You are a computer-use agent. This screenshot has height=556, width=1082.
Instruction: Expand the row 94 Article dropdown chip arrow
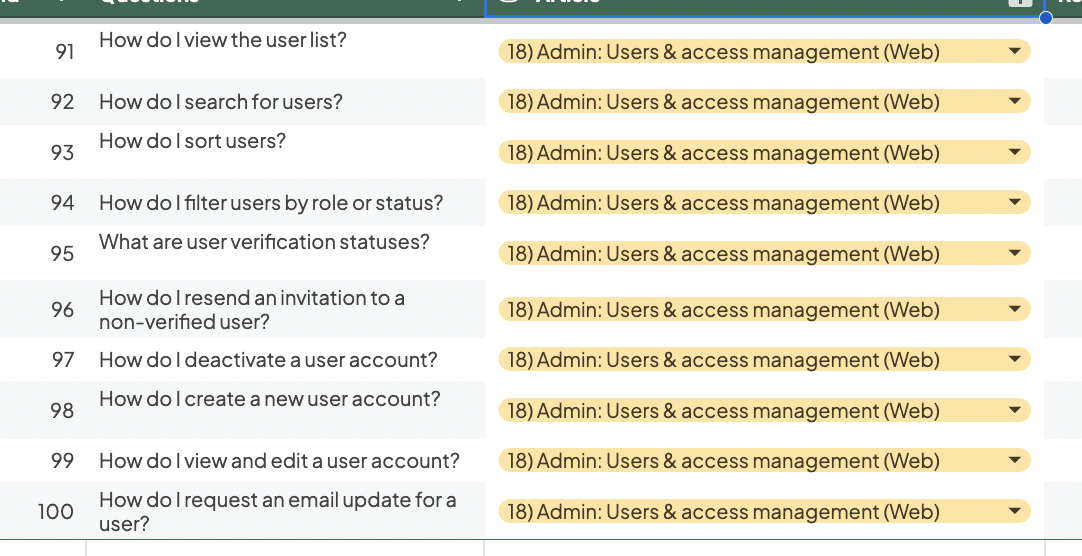(x=1014, y=202)
